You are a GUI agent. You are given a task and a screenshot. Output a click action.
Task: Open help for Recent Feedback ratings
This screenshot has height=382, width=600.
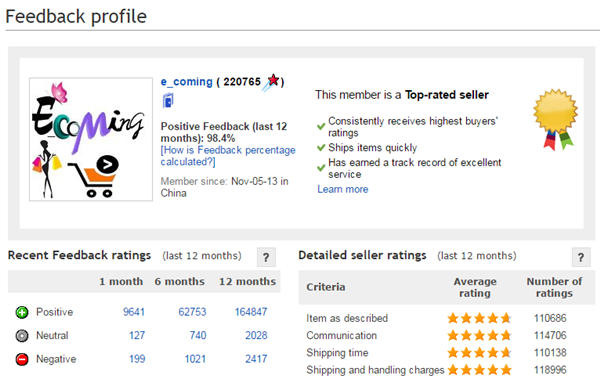pyautogui.click(x=266, y=257)
